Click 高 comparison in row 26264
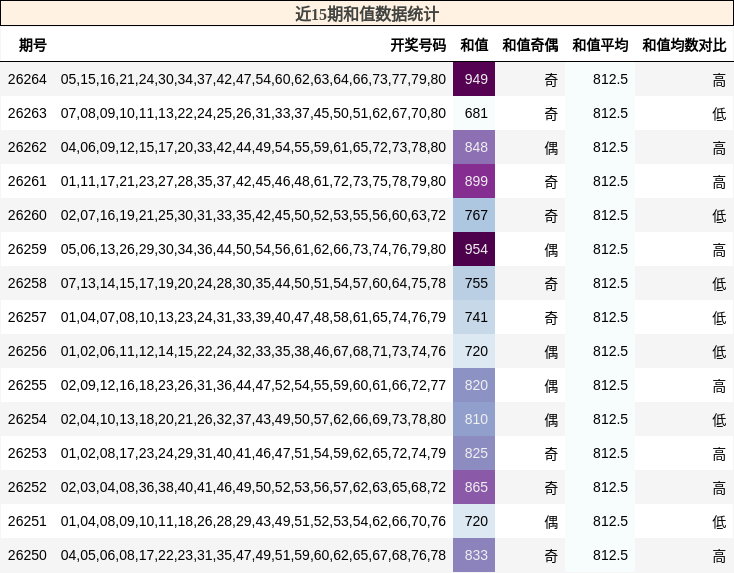This screenshot has height=573, width=734. pos(719,80)
